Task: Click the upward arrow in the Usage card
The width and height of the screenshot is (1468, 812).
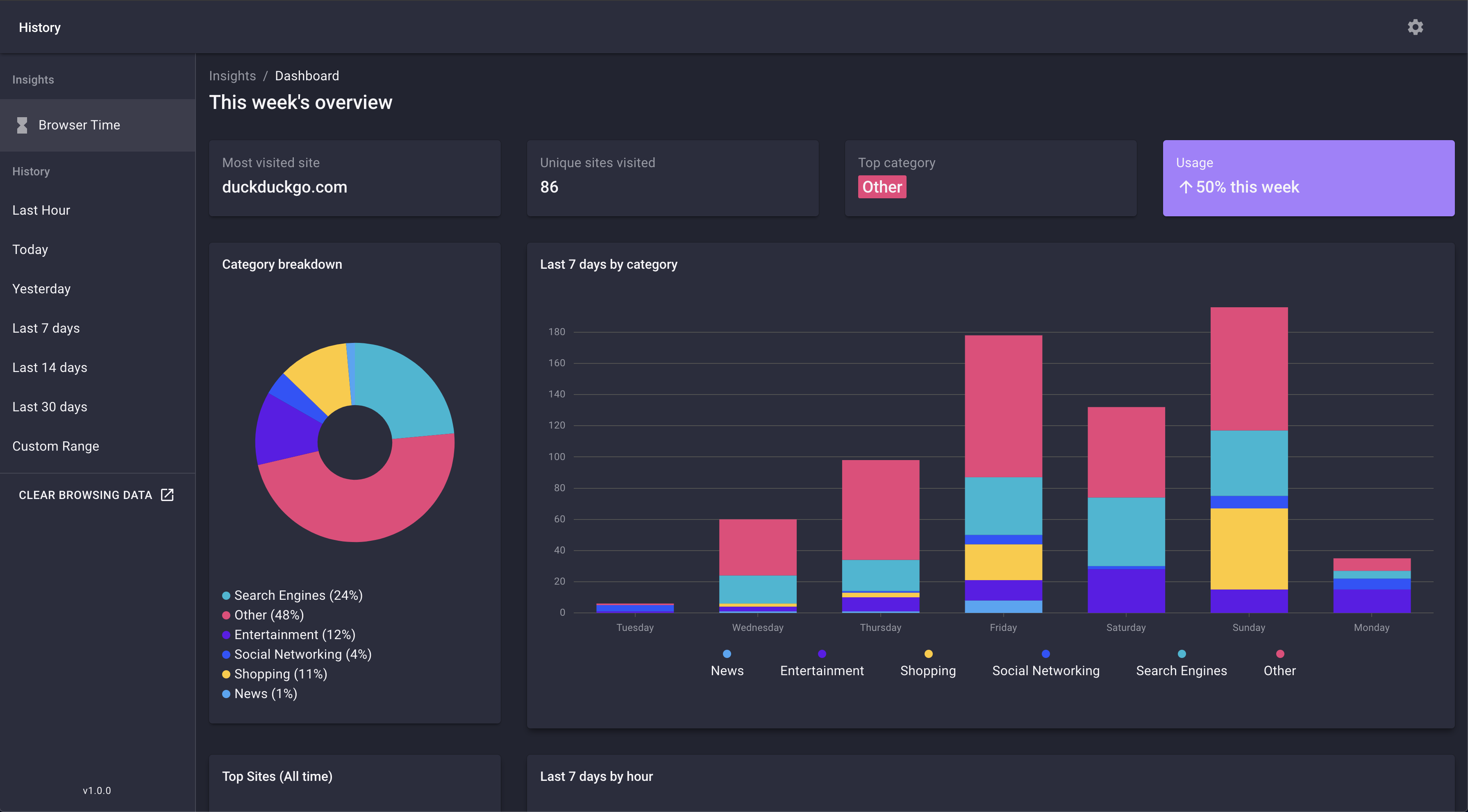Action: (1186, 187)
